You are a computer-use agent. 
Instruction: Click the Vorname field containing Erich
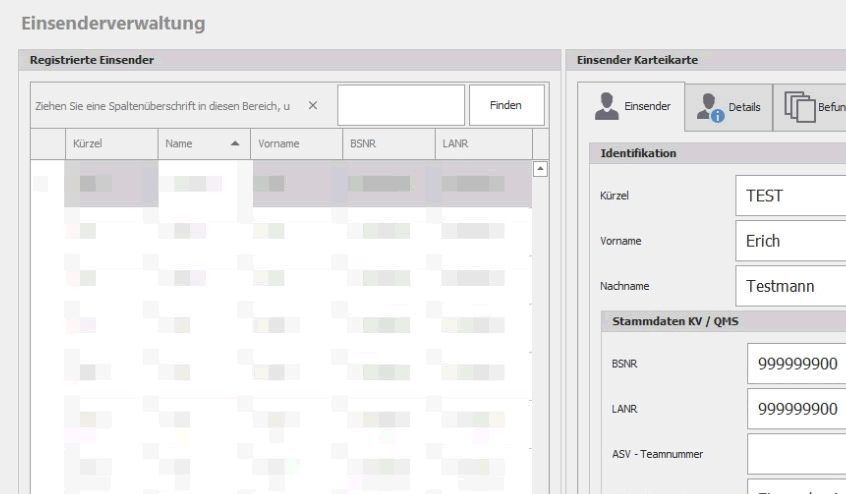790,241
